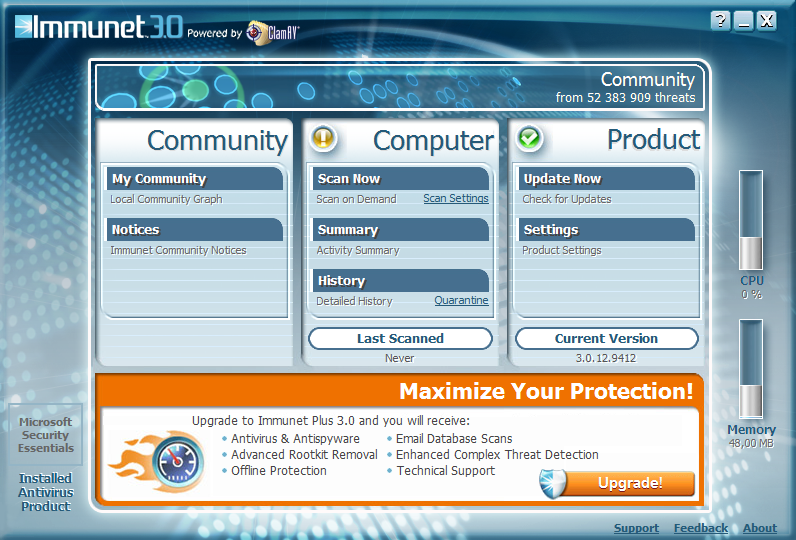The height and width of the screenshot is (540, 796).
Task: Click the orange Upgrade! button
Action: pyautogui.click(x=629, y=483)
